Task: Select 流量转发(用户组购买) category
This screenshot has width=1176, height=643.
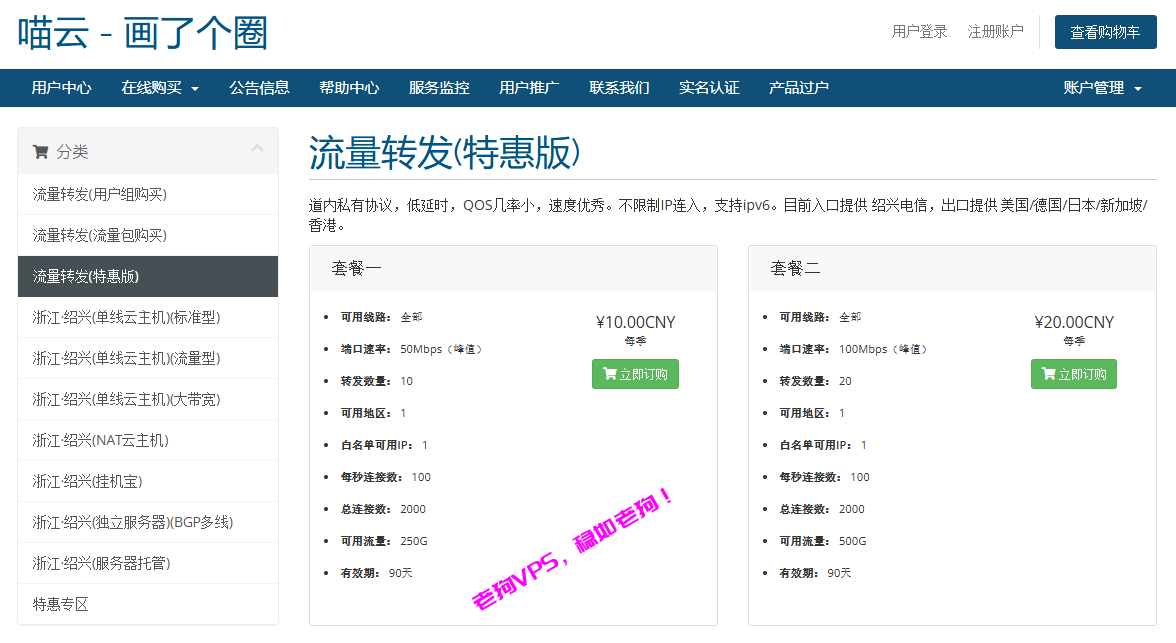Action: click(100, 194)
